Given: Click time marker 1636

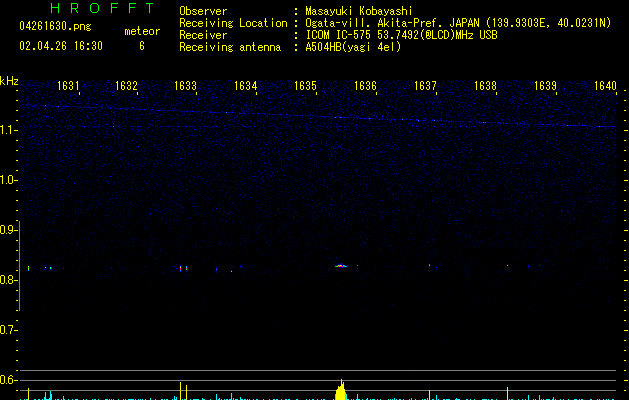Looking at the screenshot, I should pos(365,86).
